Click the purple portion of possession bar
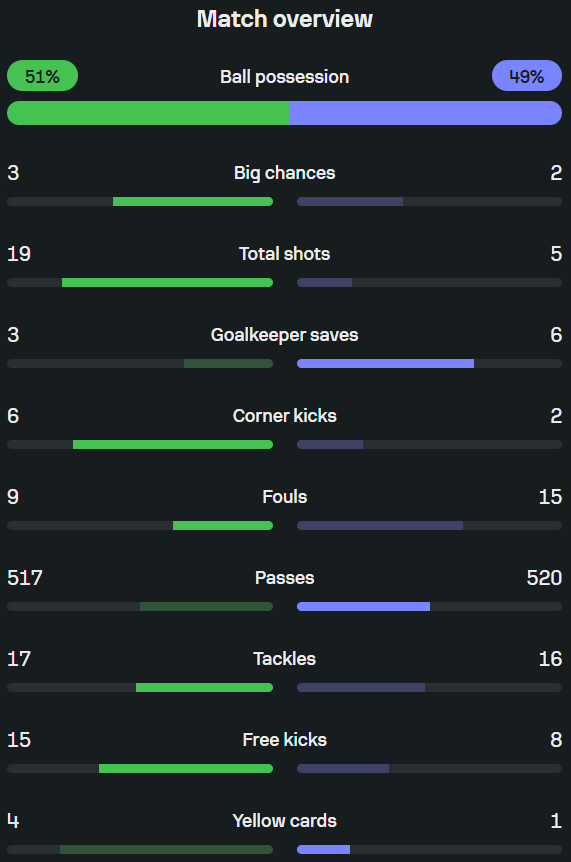The image size is (571, 862). pyautogui.click(x=426, y=113)
